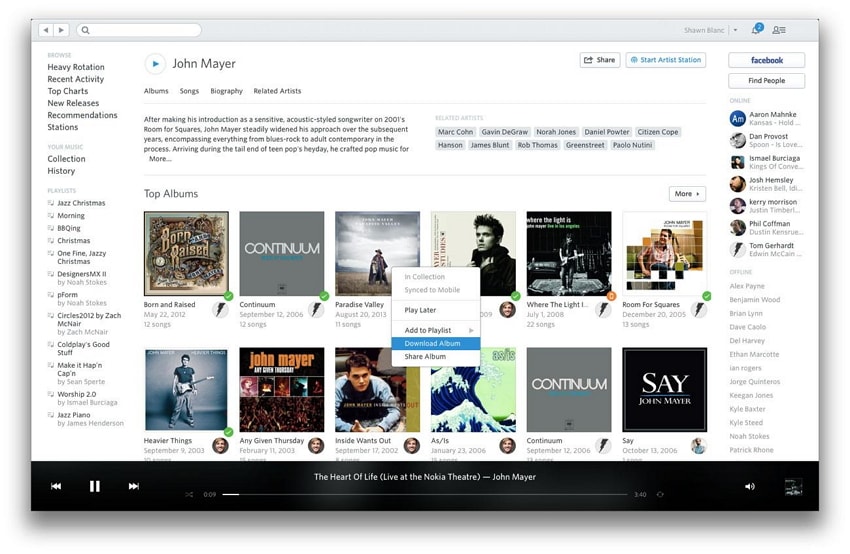Open Collection under Your Music
Screen dimensions: 850x554
point(66,159)
